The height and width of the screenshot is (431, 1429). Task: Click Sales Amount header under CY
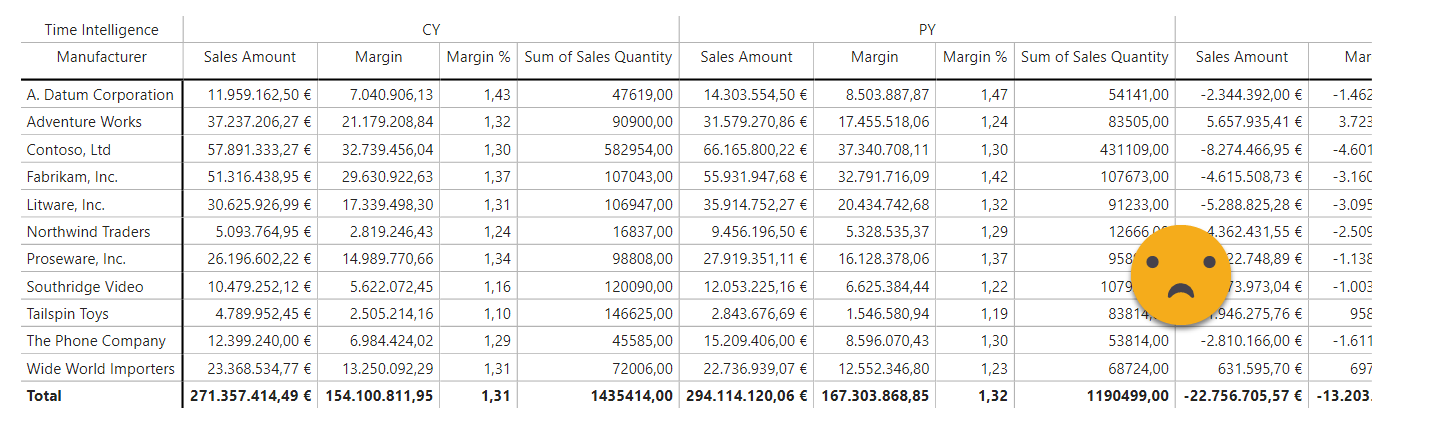[x=250, y=57]
